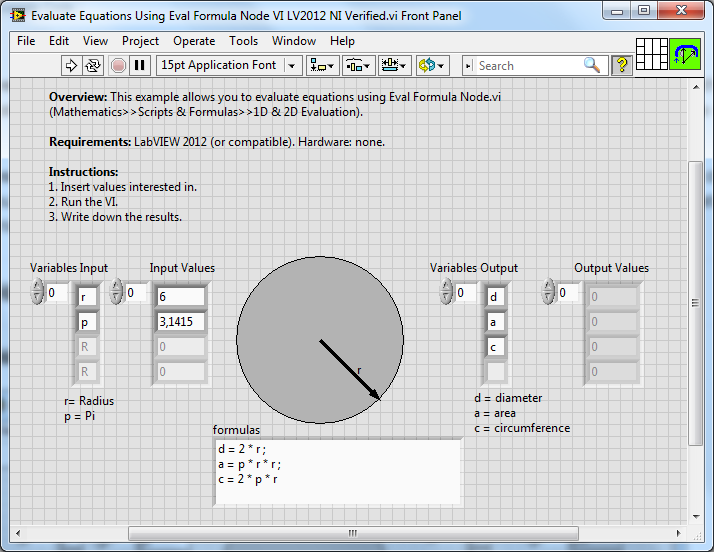
Task: Click the LabVIEW icon in title bar
Action: pyautogui.click(x=18, y=15)
